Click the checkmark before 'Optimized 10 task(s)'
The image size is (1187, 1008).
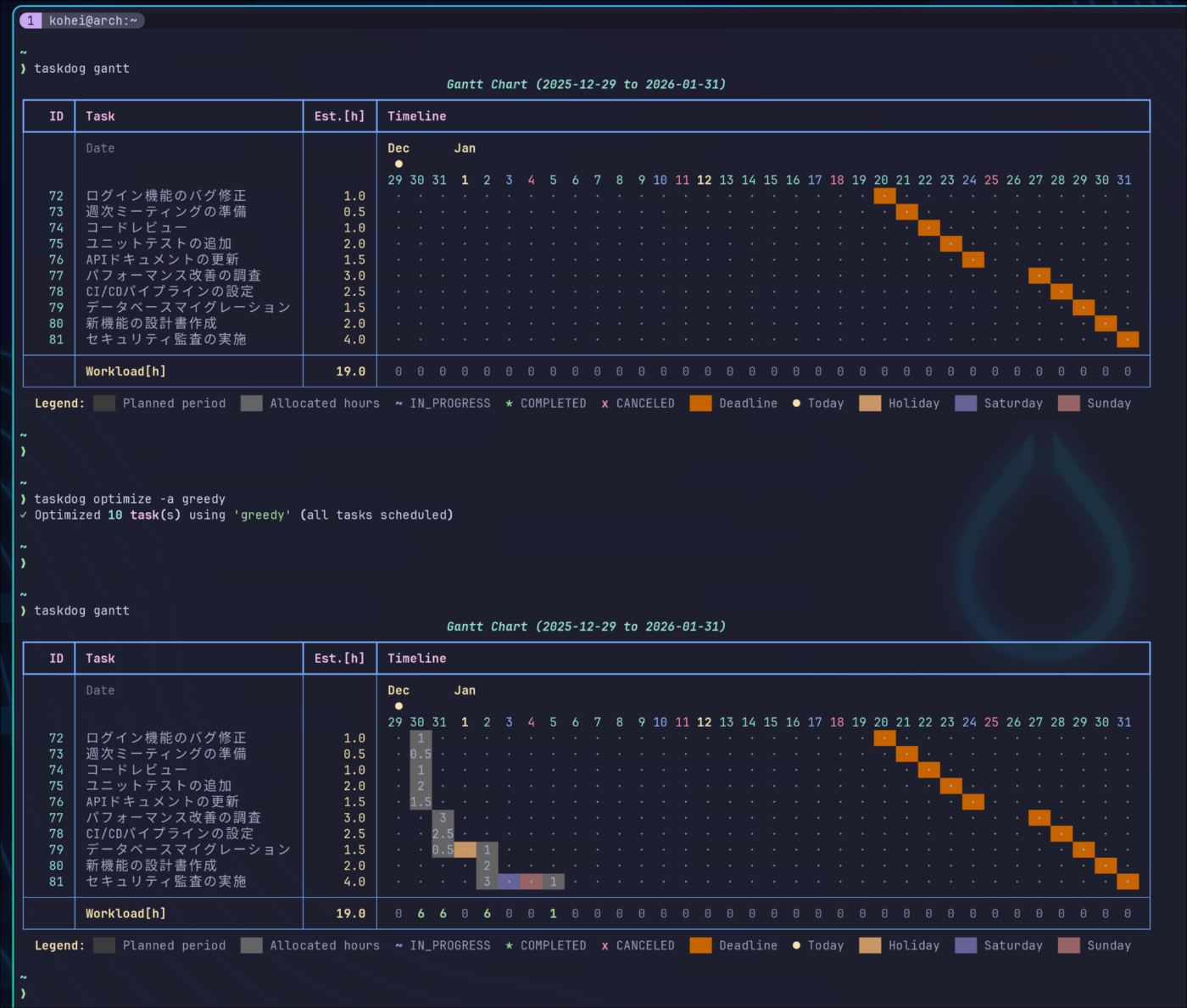(24, 515)
